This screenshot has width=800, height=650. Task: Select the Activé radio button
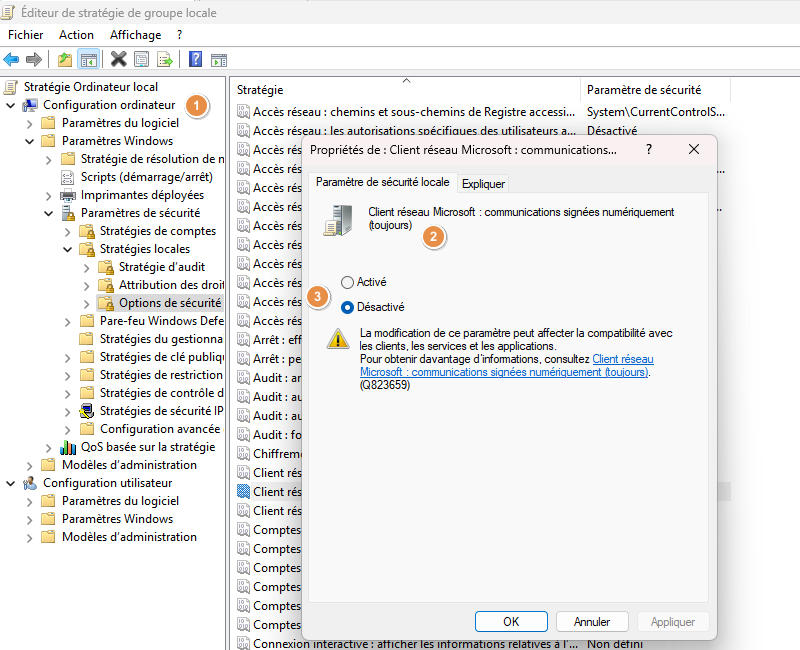coord(348,283)
